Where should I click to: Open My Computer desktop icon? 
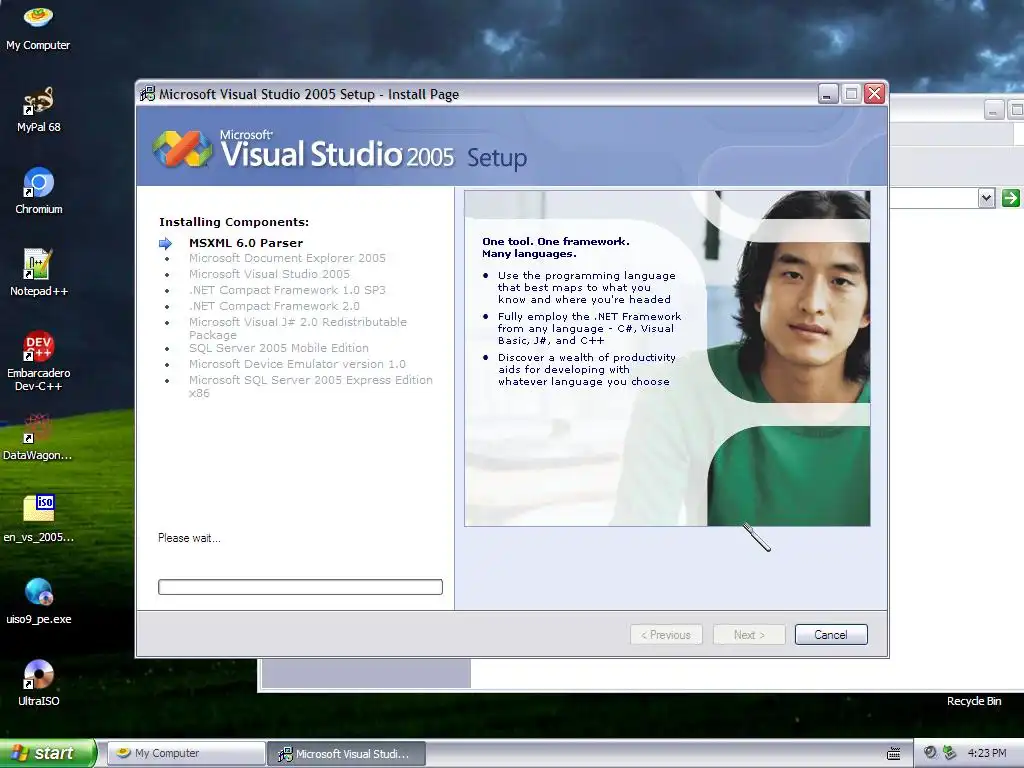click(x=38, y=27)
